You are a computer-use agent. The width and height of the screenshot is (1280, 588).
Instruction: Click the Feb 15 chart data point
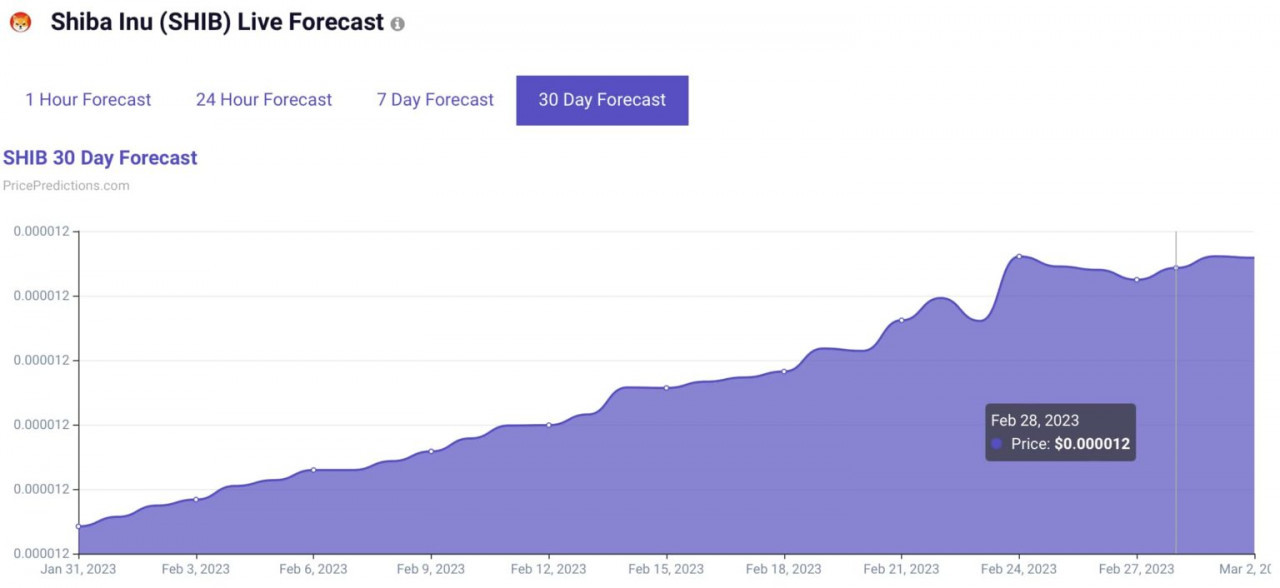[x=666, y=387]
